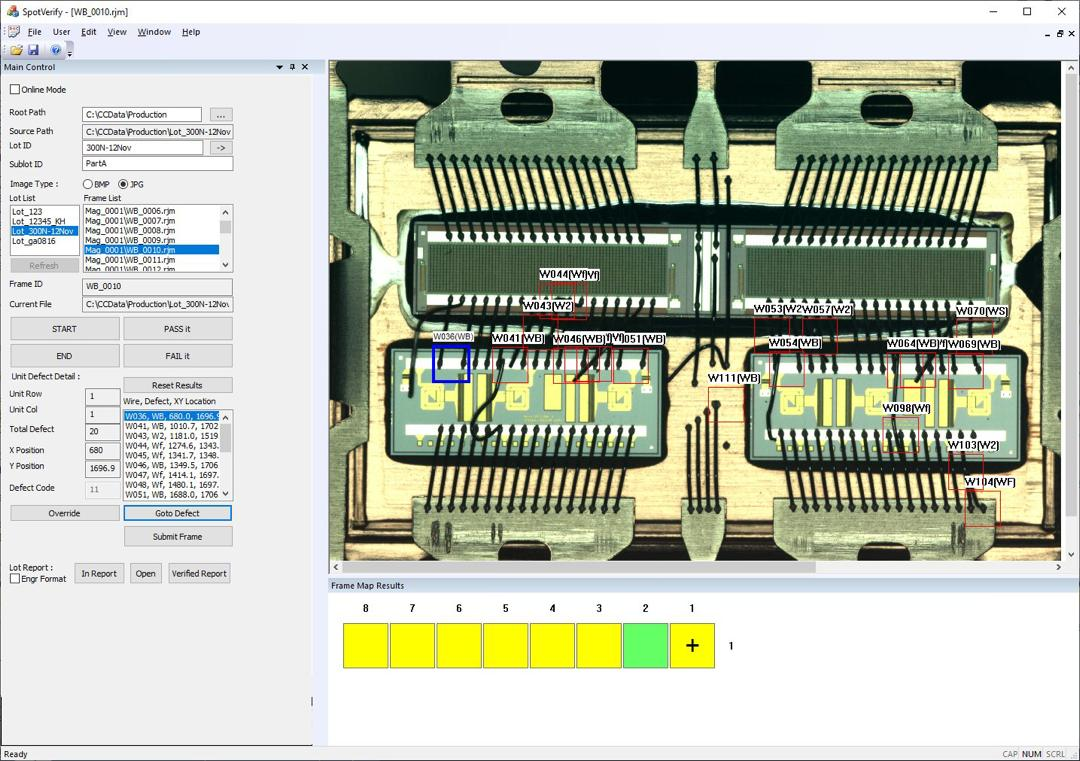Select frame Mag_0001\WB_0011.rjm
The image size is (1080, 761).
pos(151,260)
